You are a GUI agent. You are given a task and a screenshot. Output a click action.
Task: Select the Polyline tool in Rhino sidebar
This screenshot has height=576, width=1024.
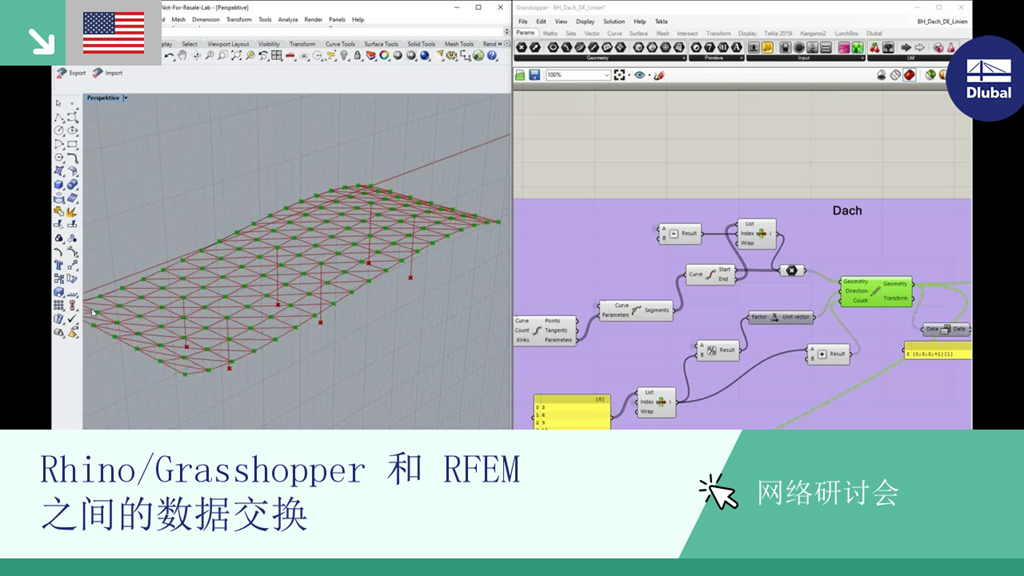tap(59, 118)
